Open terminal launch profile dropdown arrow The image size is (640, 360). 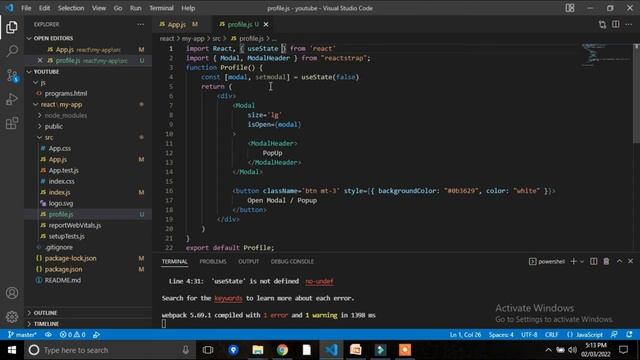click(x=582, y=262)
